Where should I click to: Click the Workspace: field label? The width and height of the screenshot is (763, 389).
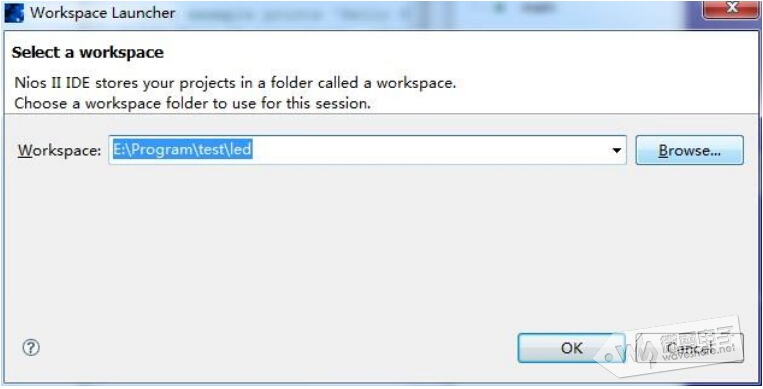click(59, 150)
